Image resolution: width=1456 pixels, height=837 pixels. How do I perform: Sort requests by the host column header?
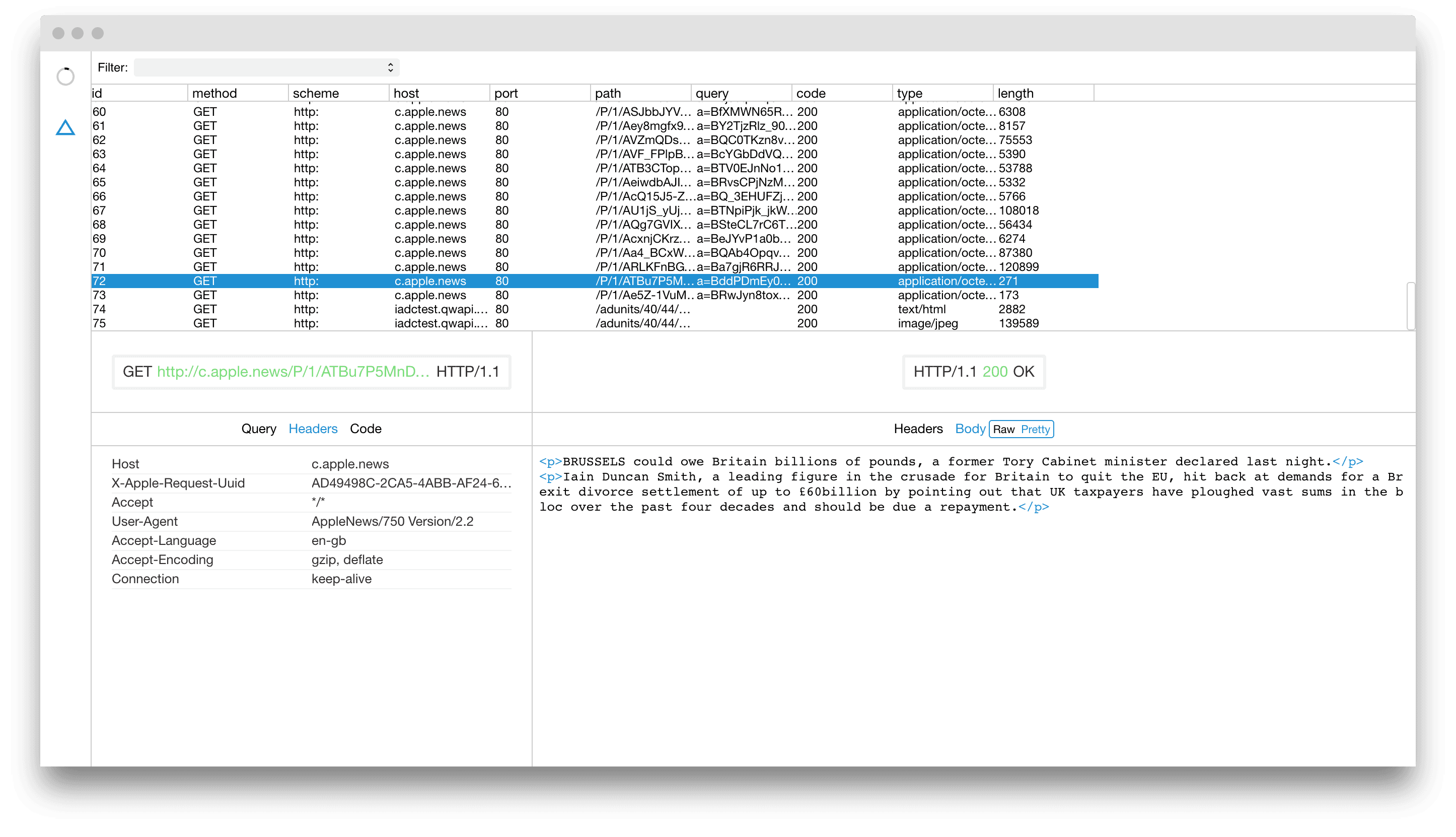click(439, 93)
